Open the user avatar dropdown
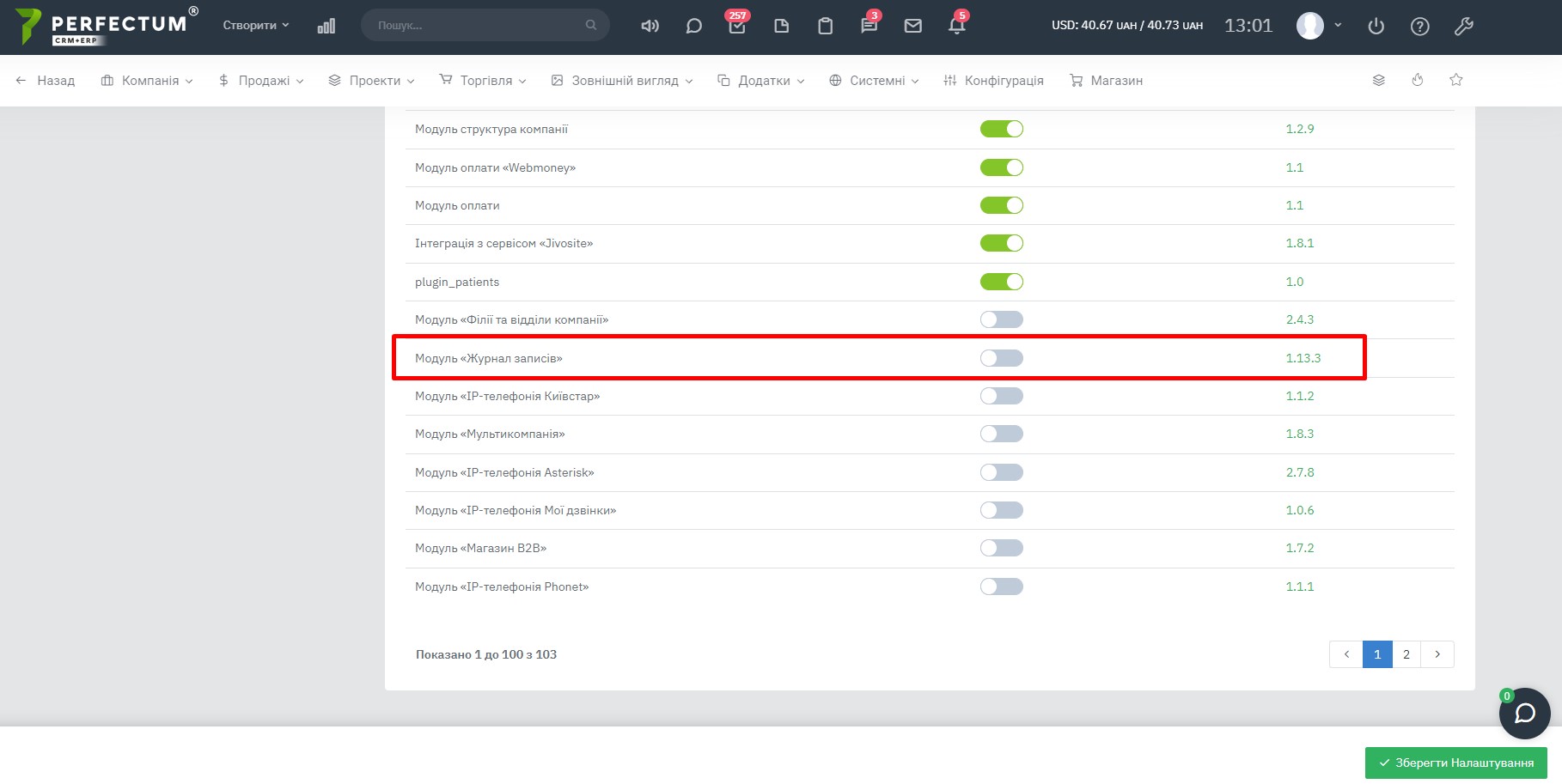The width and height of the screenshot is (1562, 784). click(x=1318, y=26)
